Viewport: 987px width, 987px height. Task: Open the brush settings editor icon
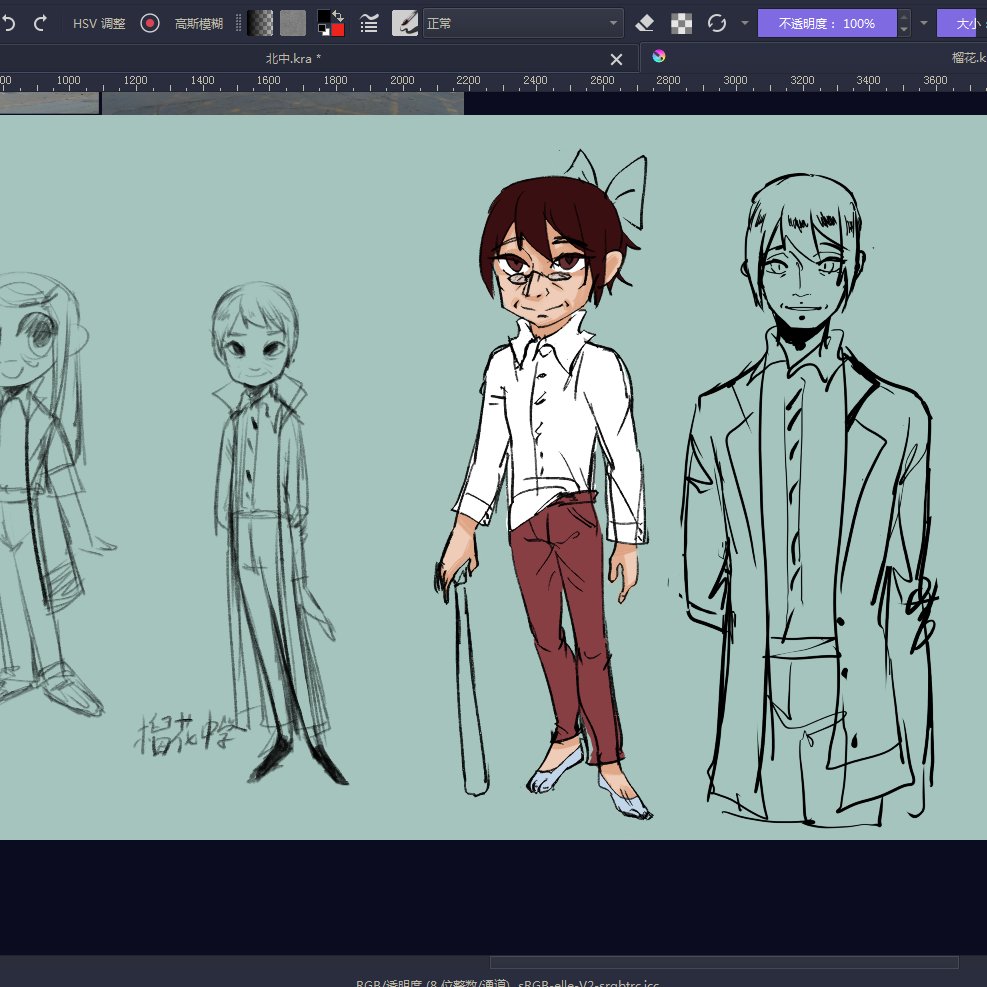point(369,23)
